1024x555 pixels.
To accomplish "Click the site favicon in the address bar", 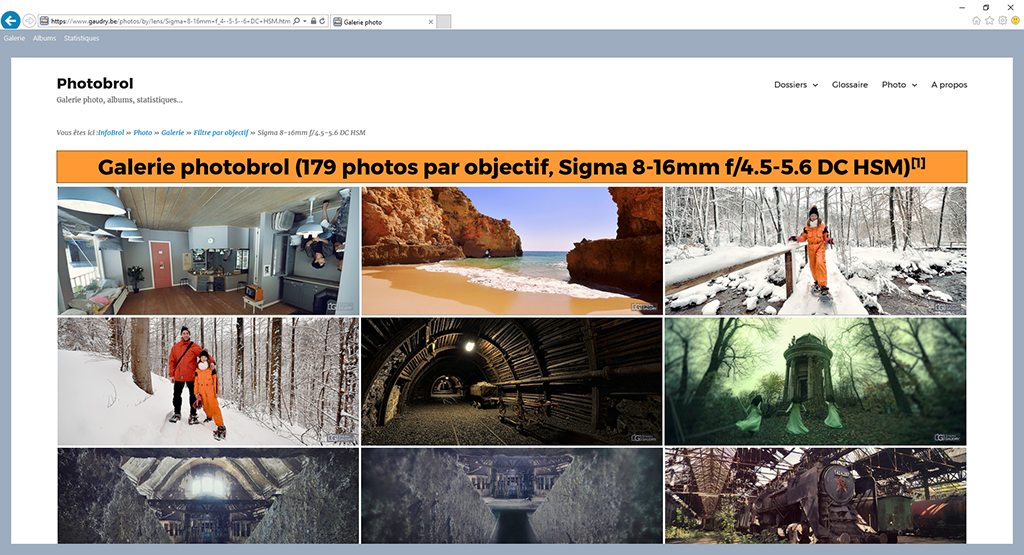I will [44, 22].
